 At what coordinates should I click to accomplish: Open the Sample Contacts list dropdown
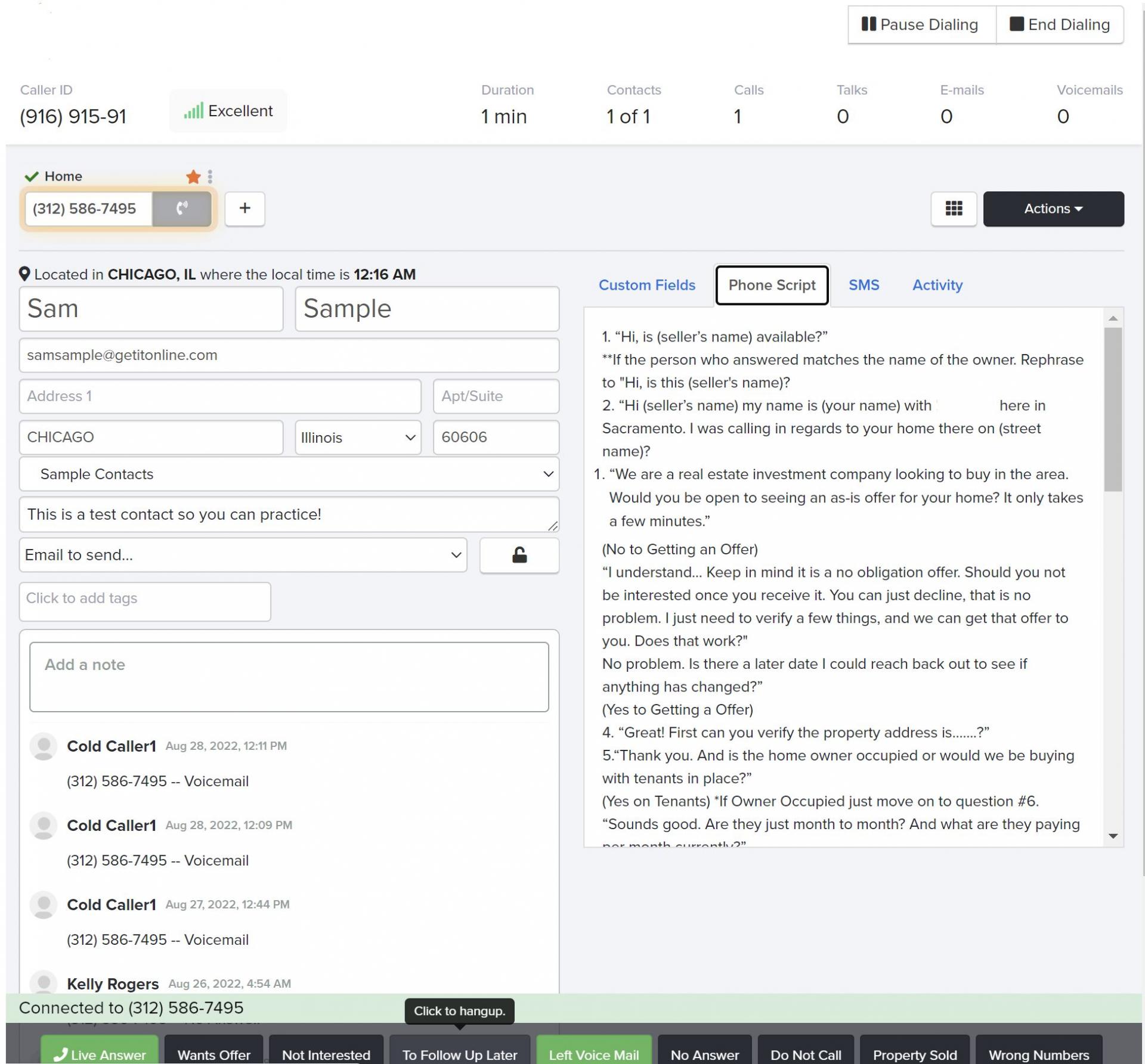[x=289, y=474]
